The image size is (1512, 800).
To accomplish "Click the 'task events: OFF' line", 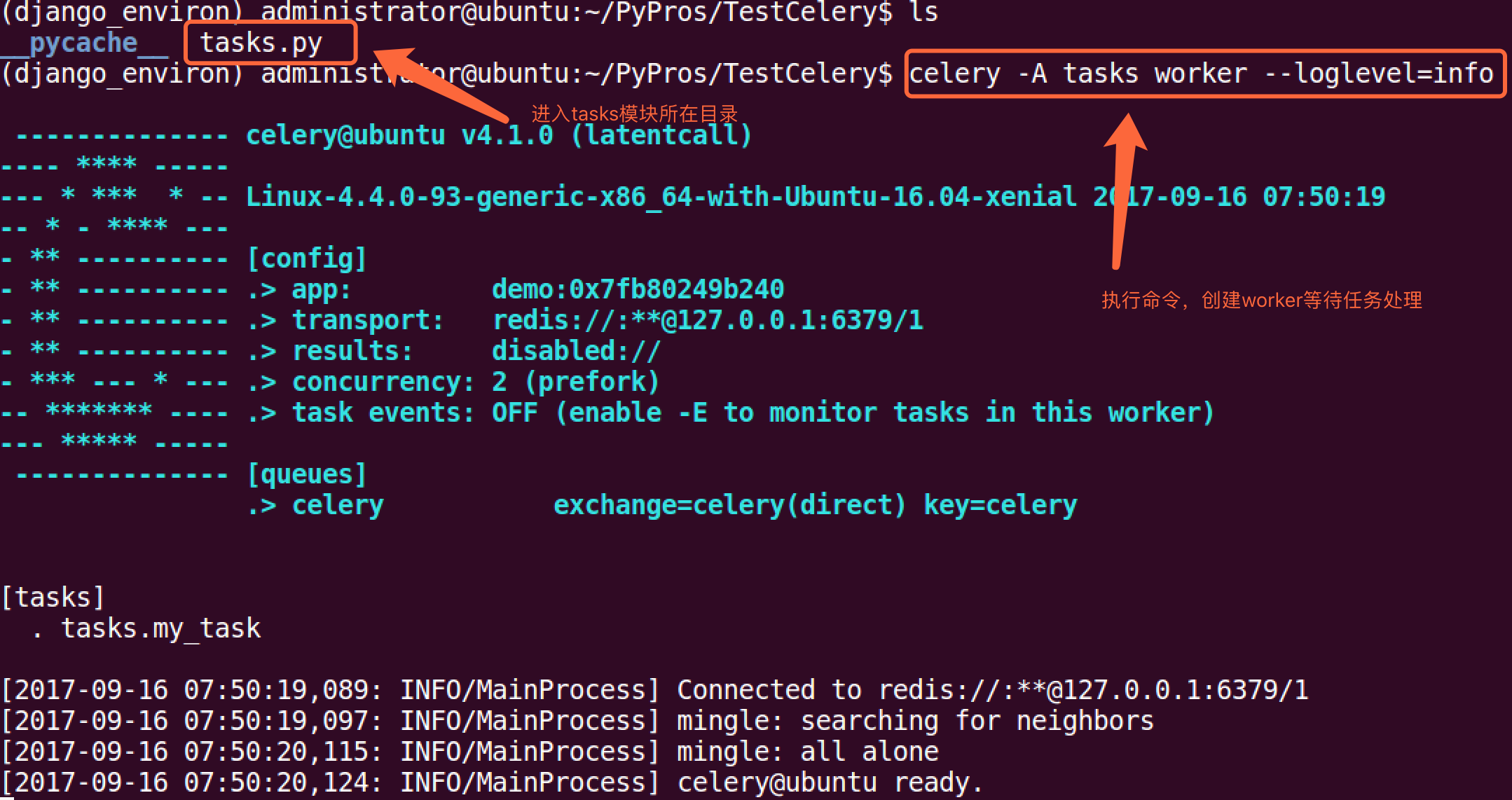I will 730,413.
